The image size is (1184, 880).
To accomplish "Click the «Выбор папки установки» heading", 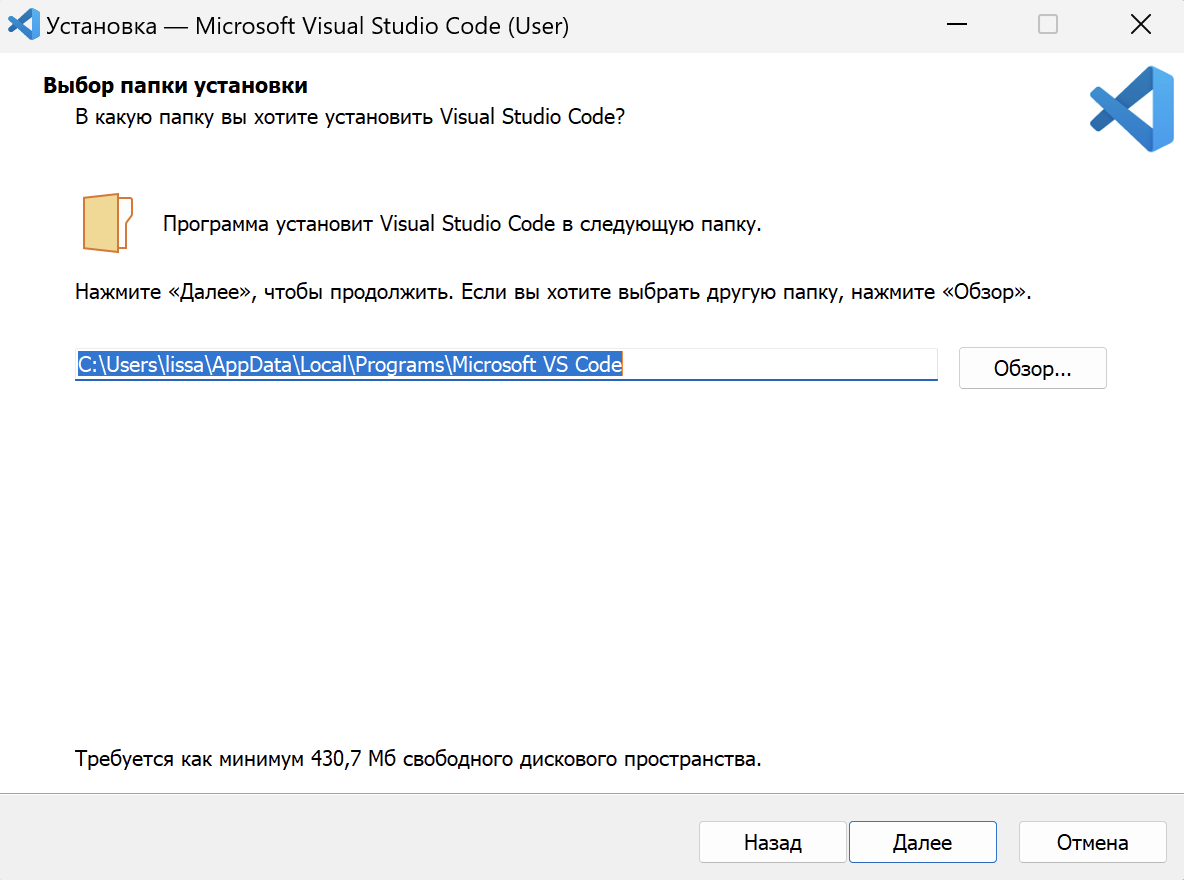I will click(175, 86).
